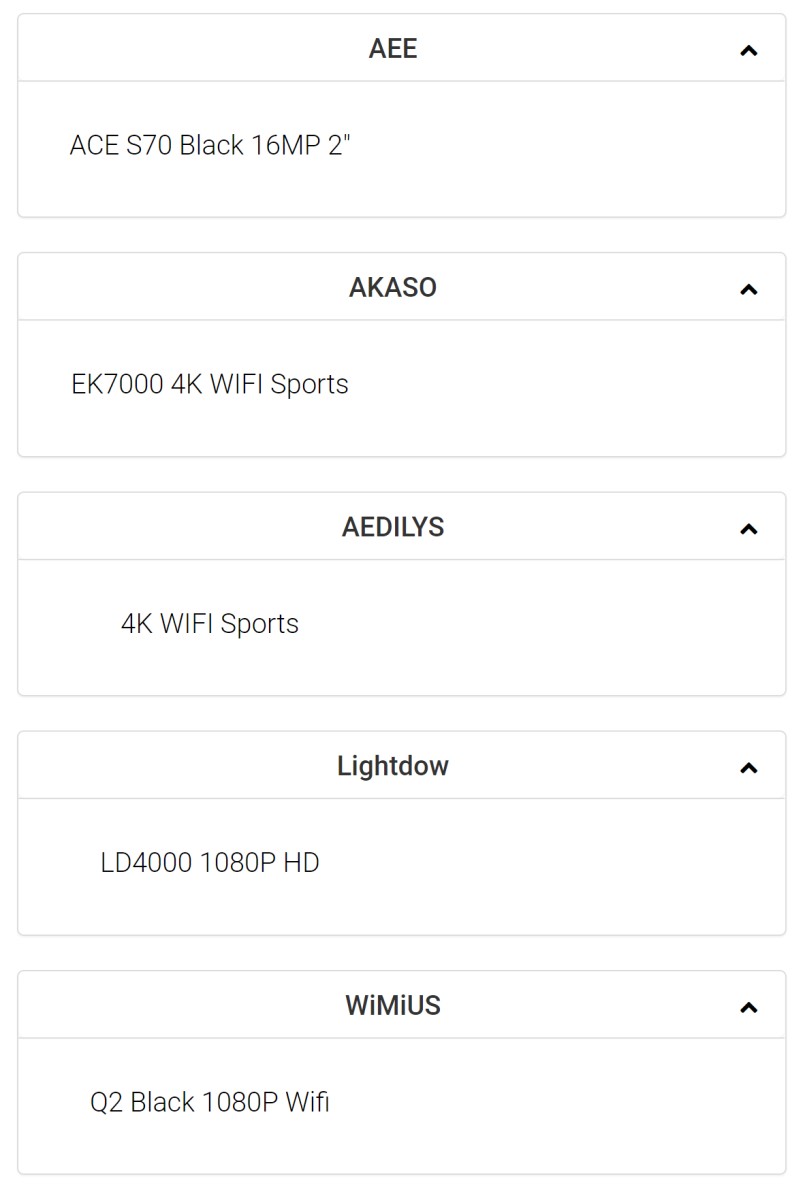The image size is (805, 1200).
Task: Collapse WiMiUS panel via its arrow icon
Action: point(748,1008)
